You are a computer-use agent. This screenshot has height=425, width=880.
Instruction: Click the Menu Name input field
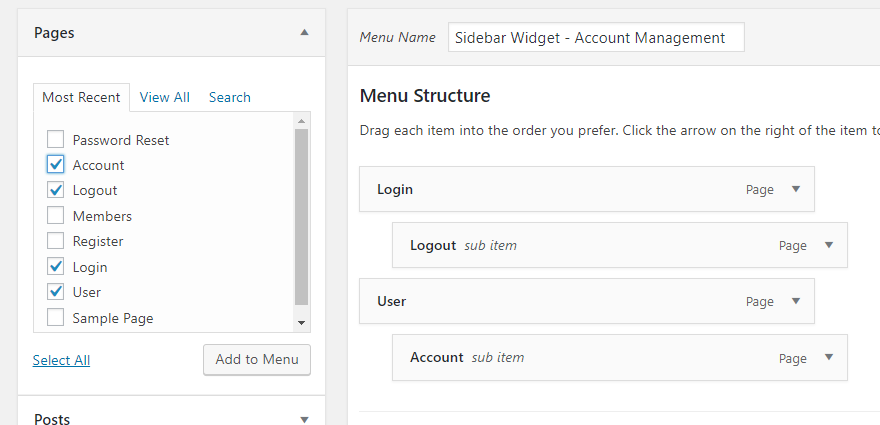(x=596, y=38)
